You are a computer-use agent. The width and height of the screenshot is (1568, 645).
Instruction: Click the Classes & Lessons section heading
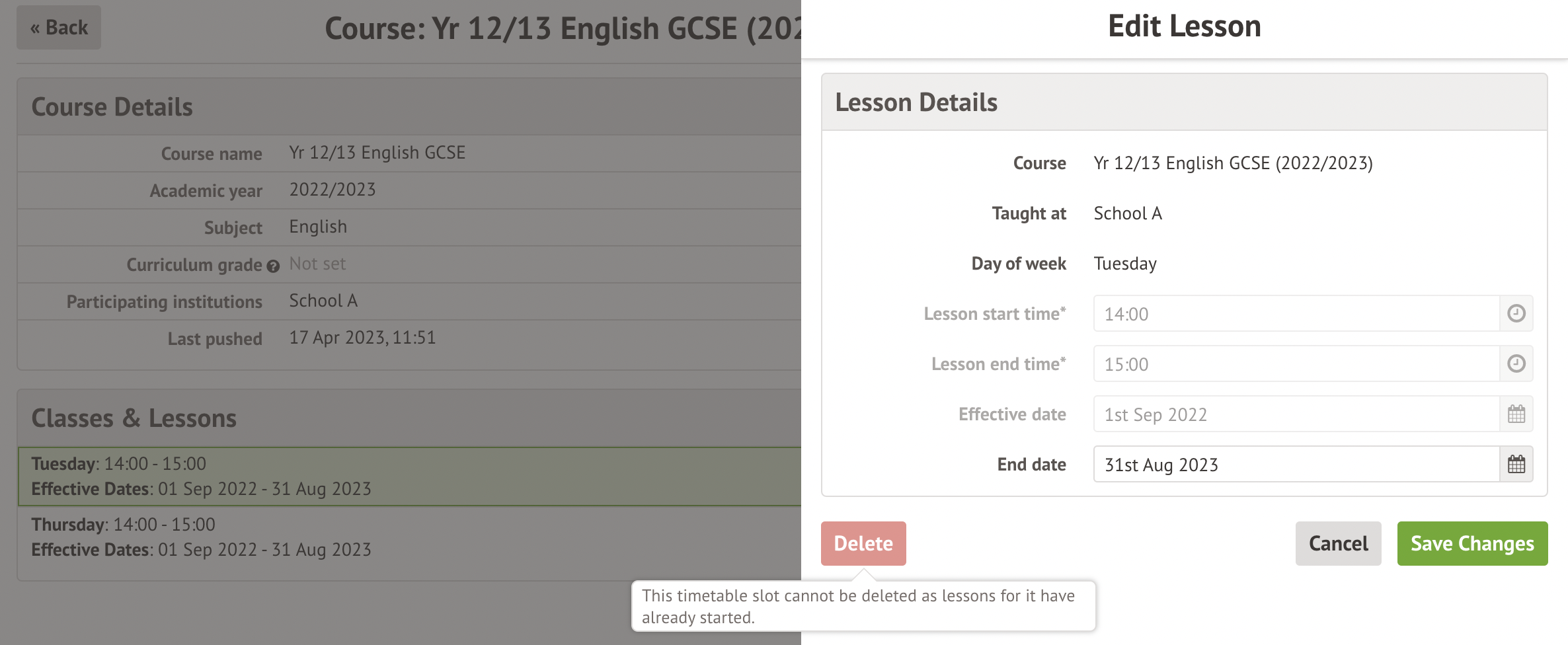[x=134, y=418]
